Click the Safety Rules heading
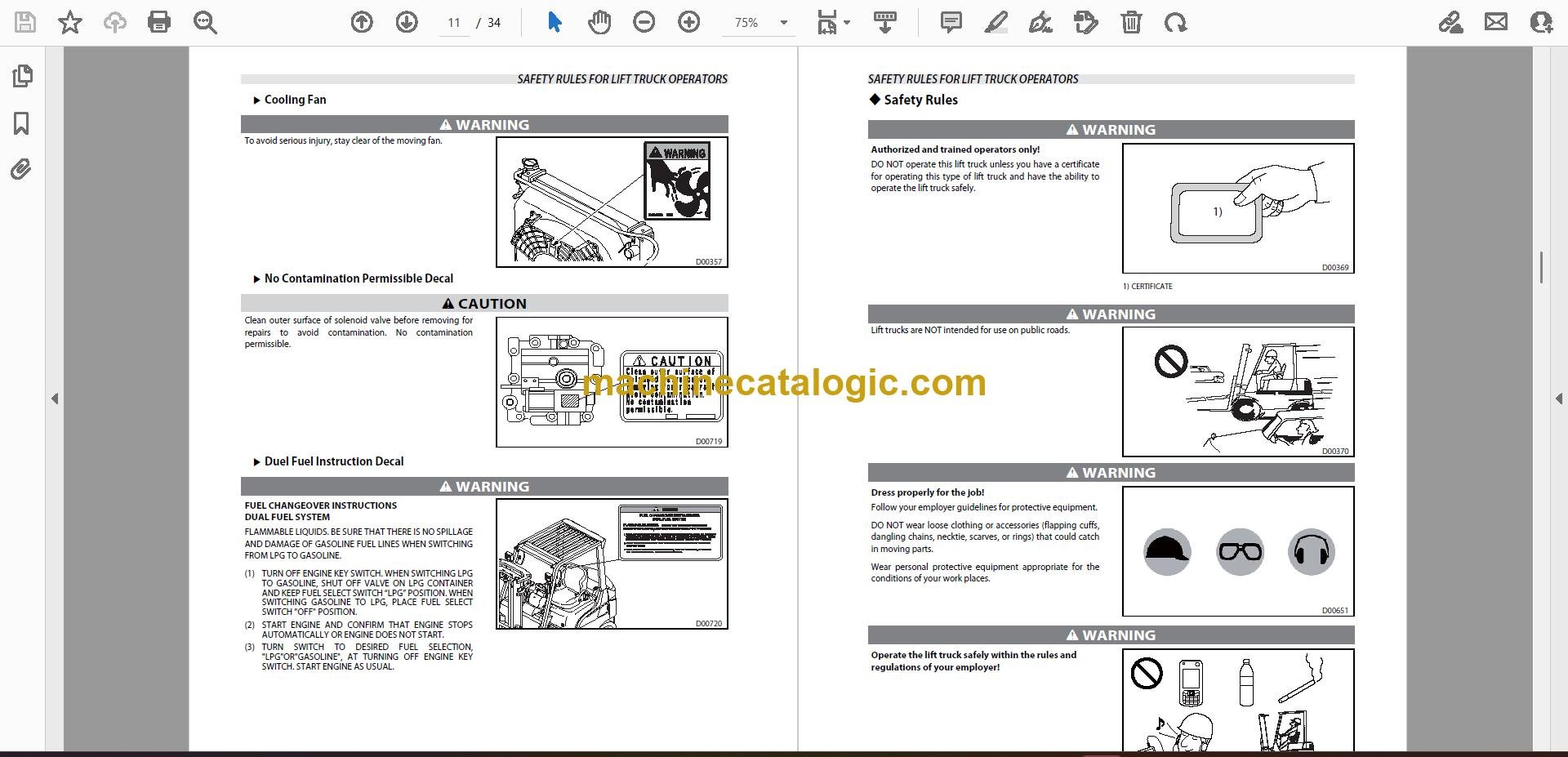This screenshot has height=757, width=1568. [x=920, y=100]
